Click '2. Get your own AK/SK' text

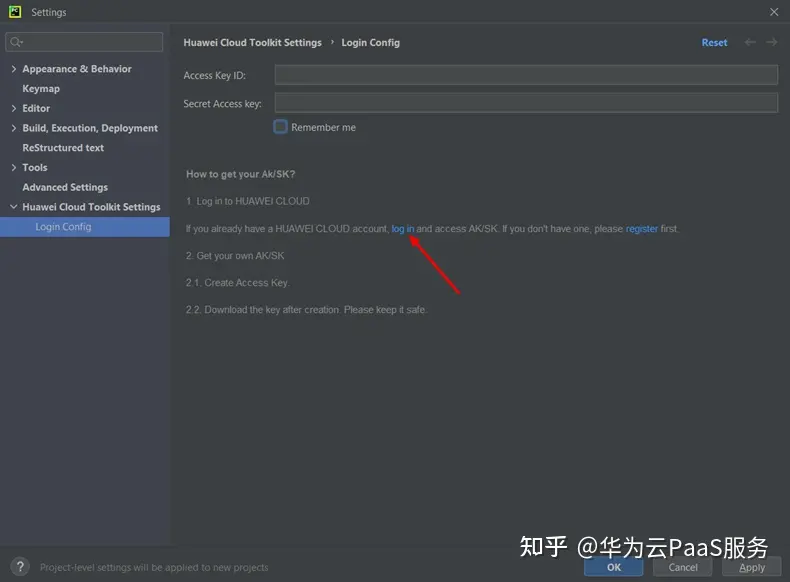[x=235, y=256]
